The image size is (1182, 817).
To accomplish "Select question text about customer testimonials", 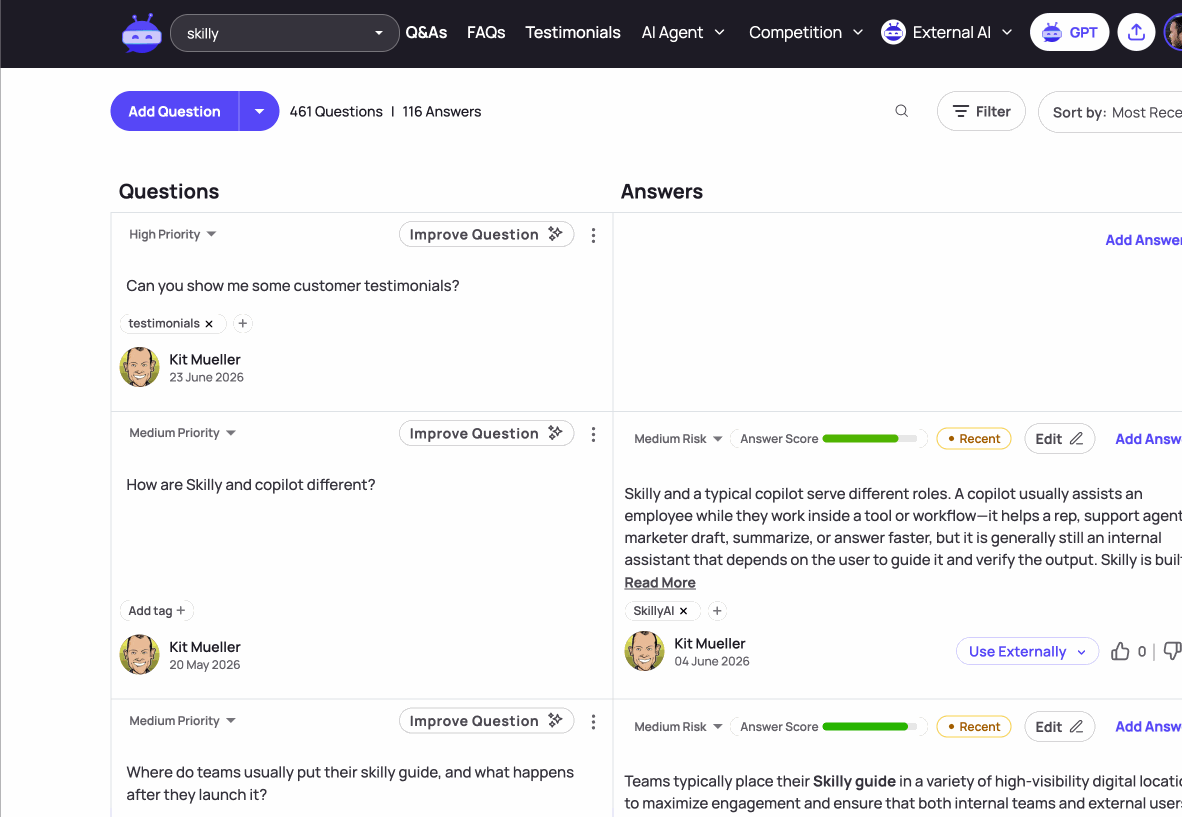I will coord(292,286).
